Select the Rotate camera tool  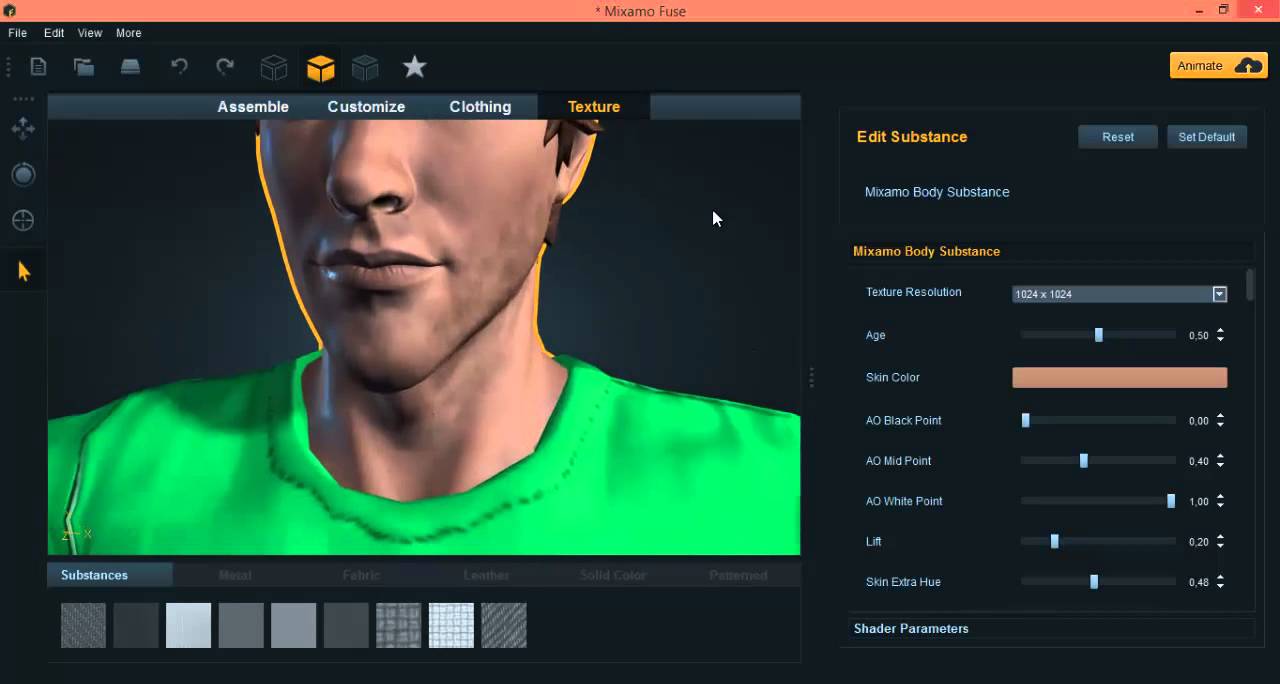pyautogui.click(x=23, y=175)
